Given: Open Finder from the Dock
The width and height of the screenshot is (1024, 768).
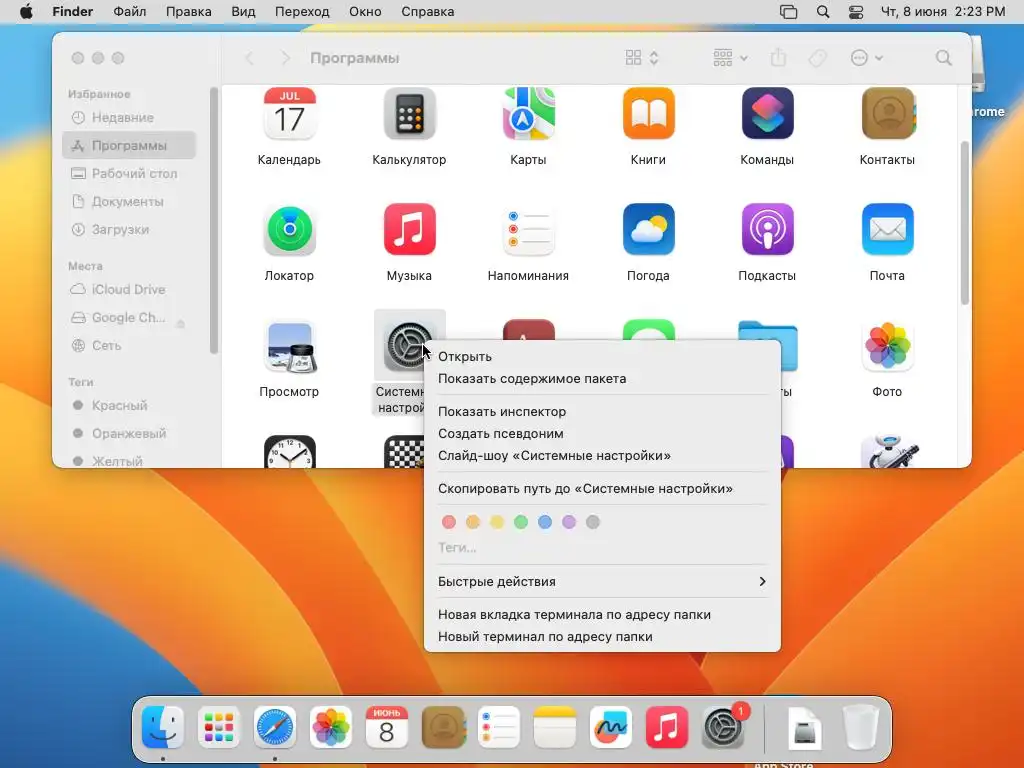Looking at the screenshot, I should click(x=163, y=727).
